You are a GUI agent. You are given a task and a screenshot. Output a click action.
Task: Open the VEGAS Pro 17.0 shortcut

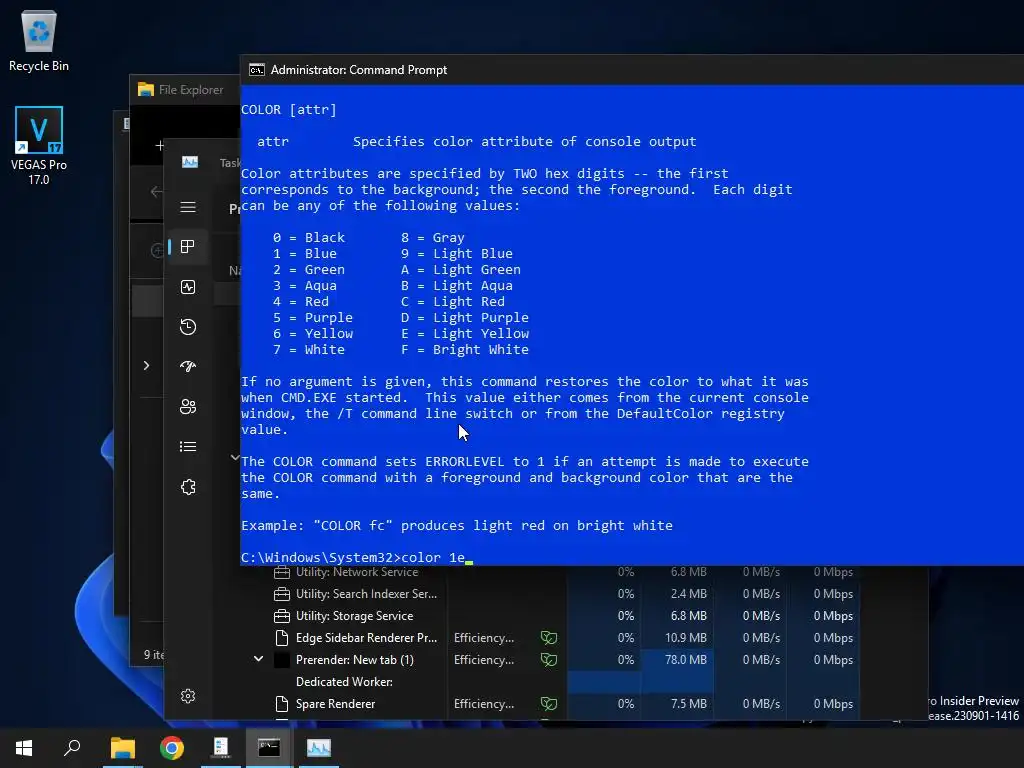point(39,145)
